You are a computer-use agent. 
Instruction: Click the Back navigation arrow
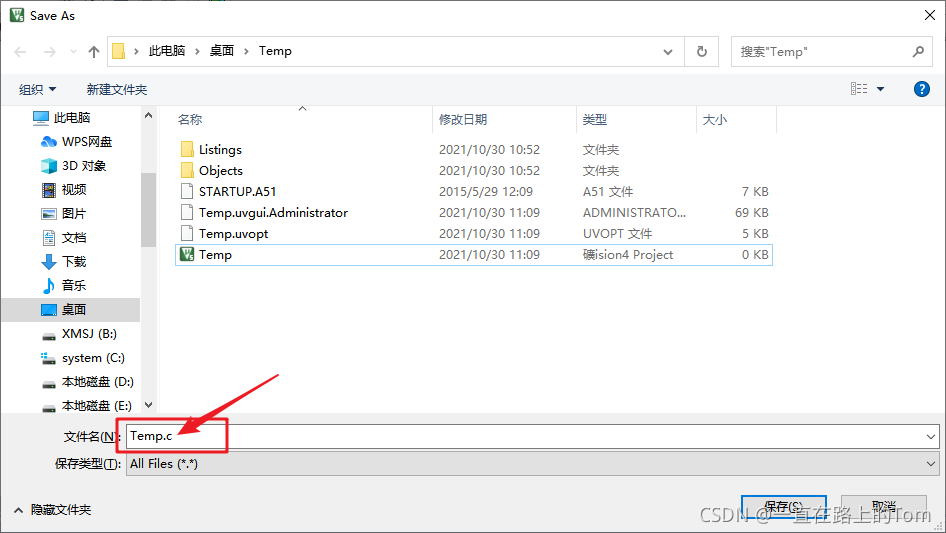pyautogui.click(x=21, y=52)
